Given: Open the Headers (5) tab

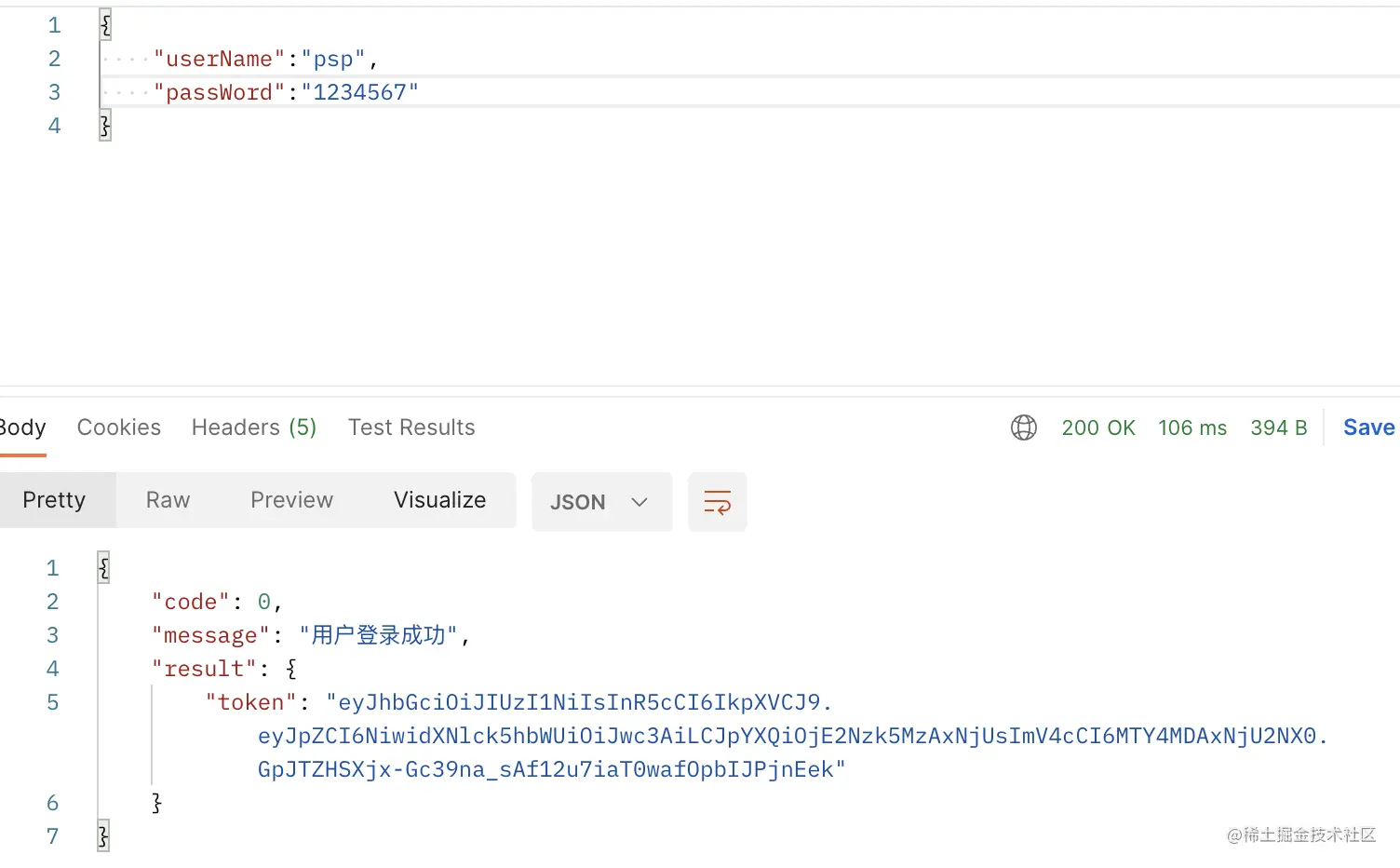Looking at the screenshot, I should pyautogui.click(x=254, y=427).
